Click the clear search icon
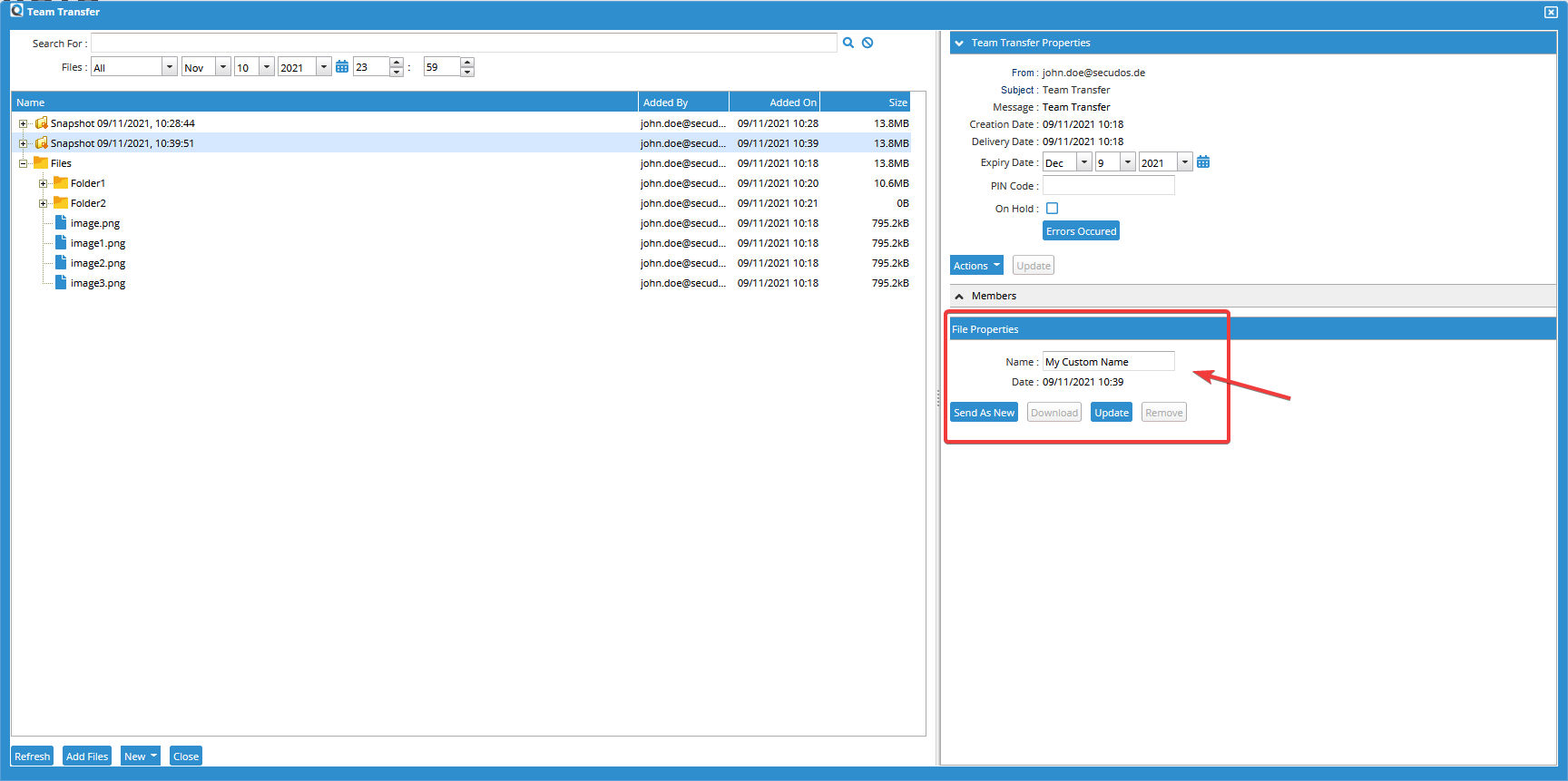Viewport: 1568px width, 781px height. (867, 43)
